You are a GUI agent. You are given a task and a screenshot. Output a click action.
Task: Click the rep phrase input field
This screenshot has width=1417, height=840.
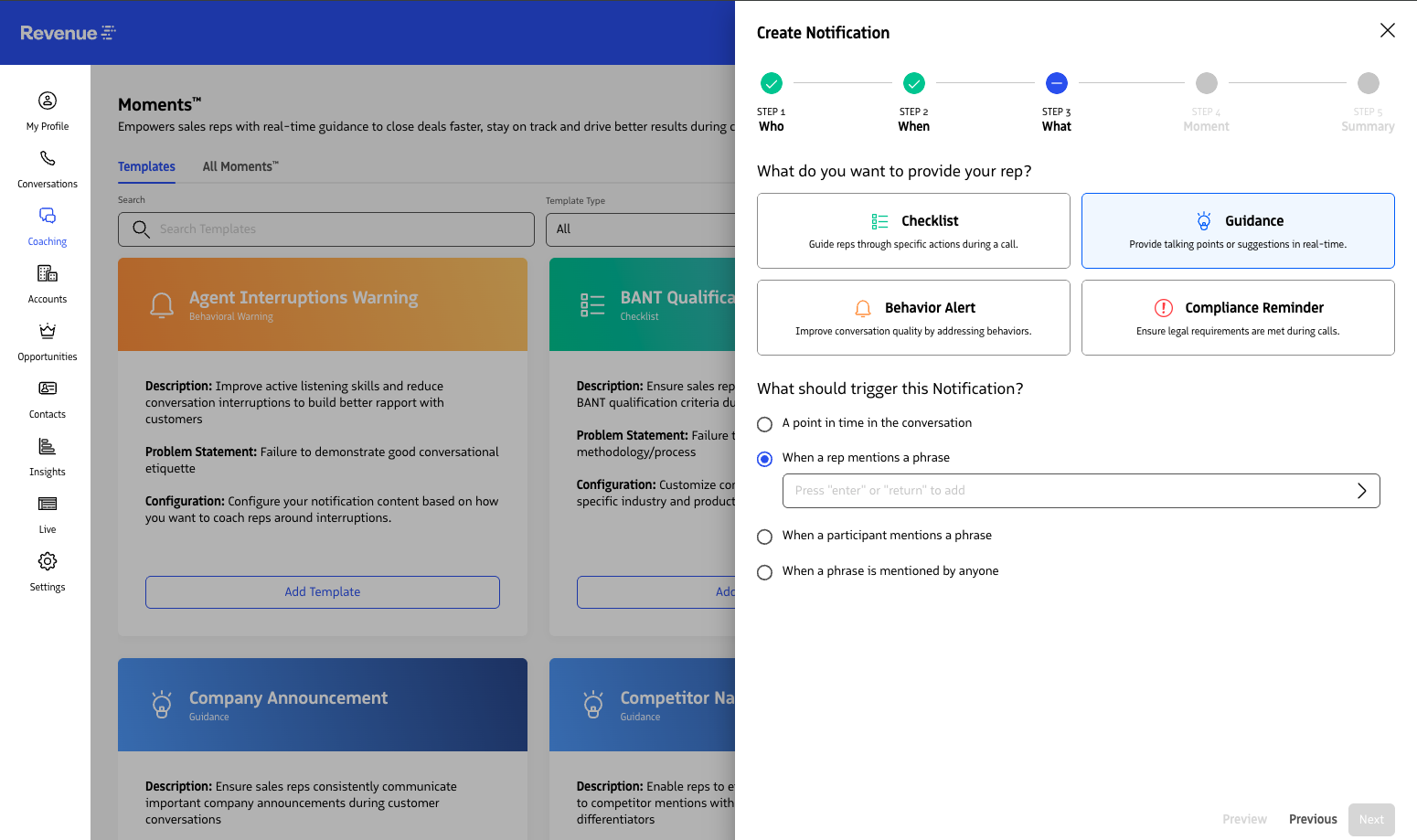pos(1065,491)
